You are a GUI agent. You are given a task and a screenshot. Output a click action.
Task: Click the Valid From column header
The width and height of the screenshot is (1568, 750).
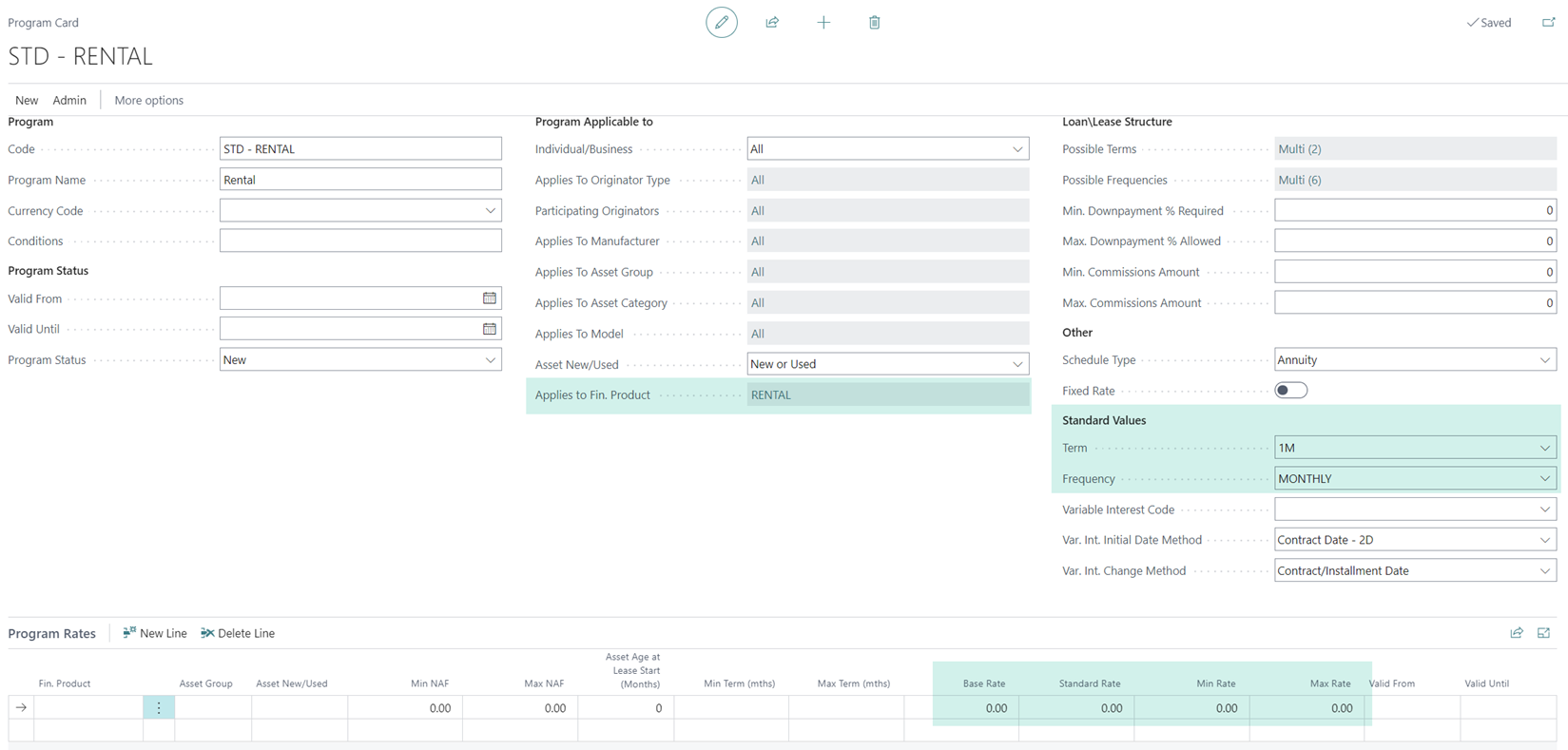pos(1392,683)
